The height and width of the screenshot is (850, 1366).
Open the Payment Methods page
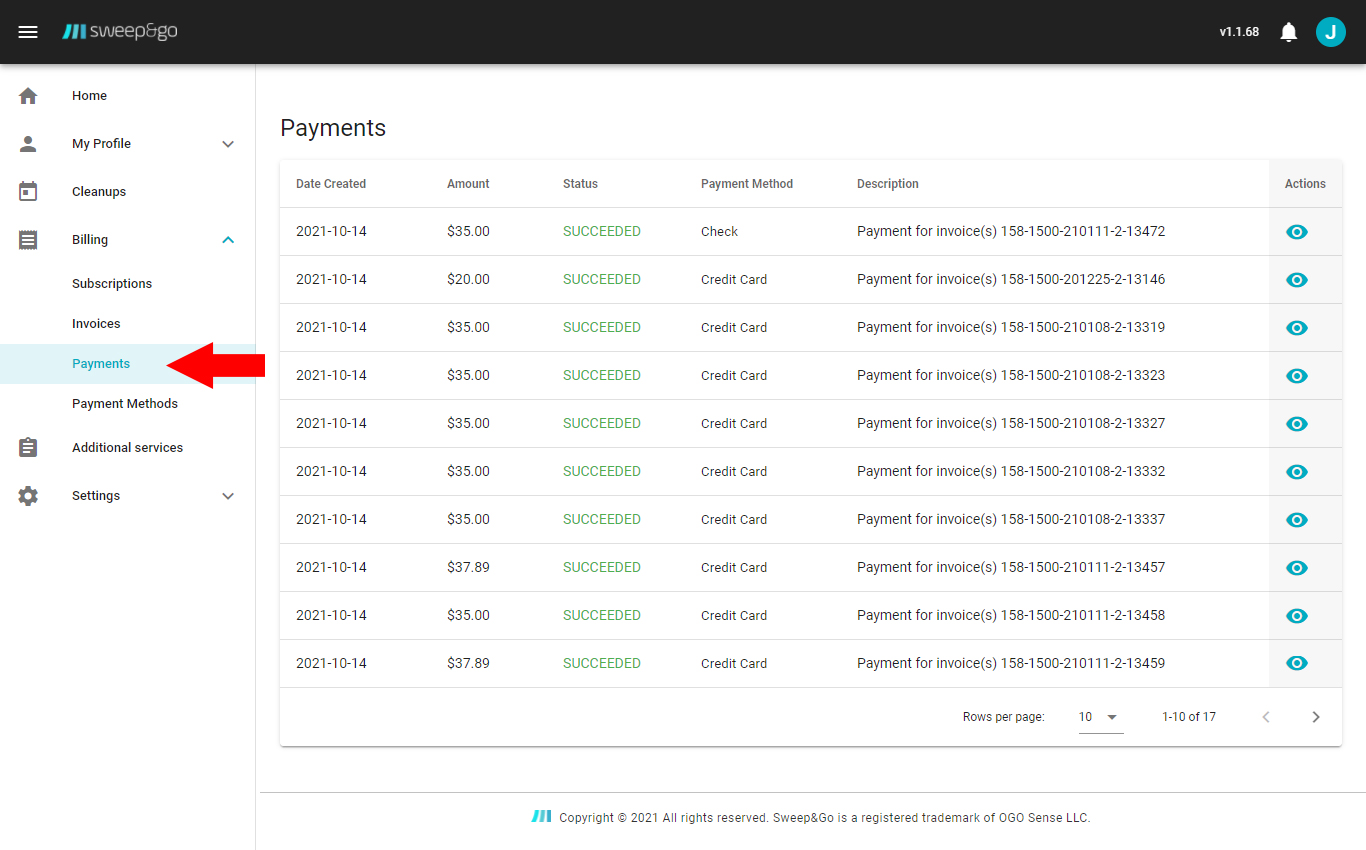coord(122,403)
